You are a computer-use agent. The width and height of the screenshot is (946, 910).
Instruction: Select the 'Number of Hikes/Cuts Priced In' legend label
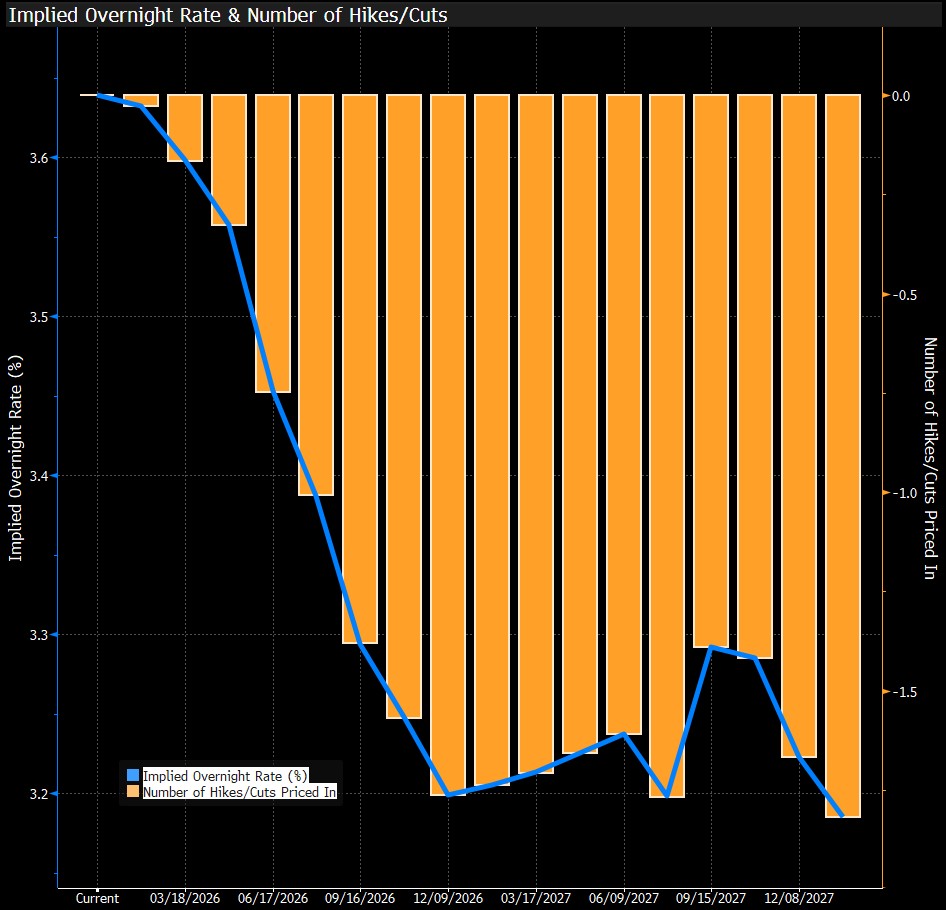coord(239,792)
